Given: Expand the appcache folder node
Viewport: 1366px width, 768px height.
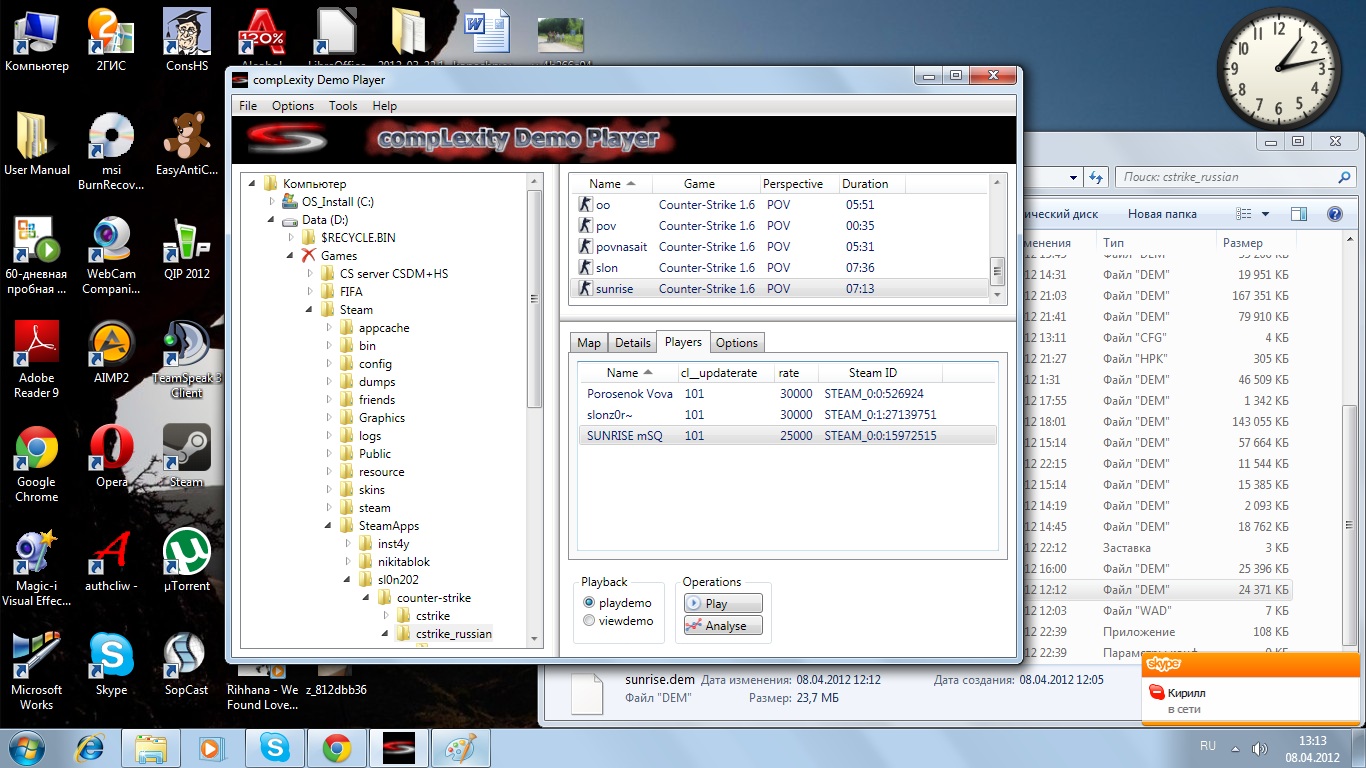Looking at the screenshot, I should (329, 328).
